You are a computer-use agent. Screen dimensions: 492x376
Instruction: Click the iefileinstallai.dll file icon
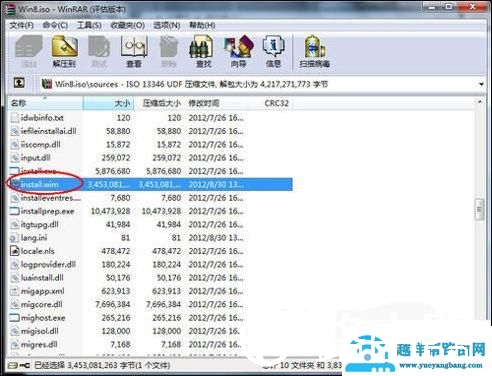pyautogui.click(x=14, y=131)
